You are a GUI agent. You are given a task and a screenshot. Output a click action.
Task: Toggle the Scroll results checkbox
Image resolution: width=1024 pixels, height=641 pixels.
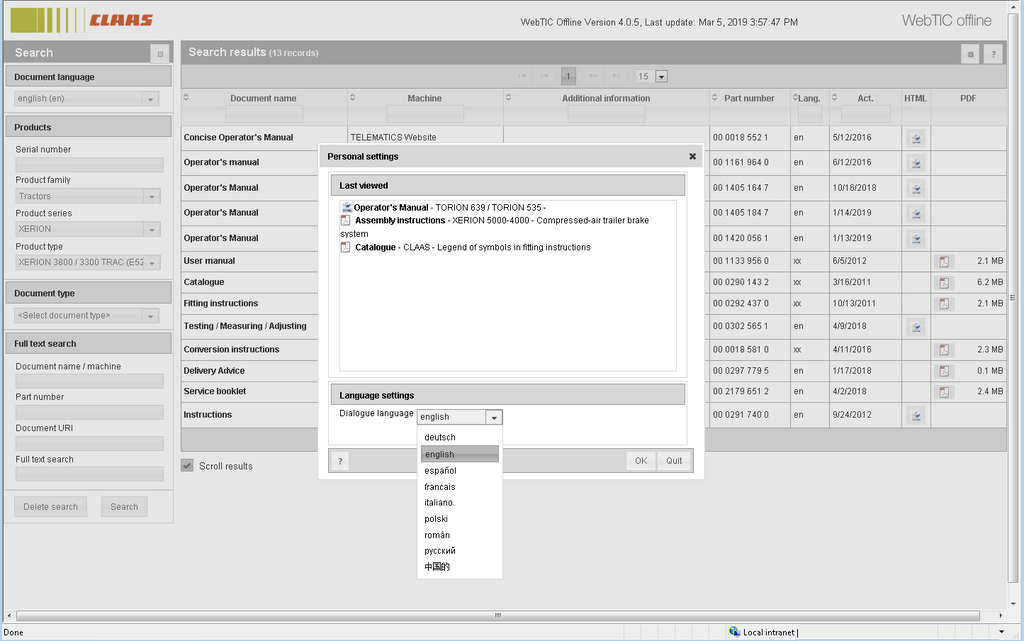187,465
